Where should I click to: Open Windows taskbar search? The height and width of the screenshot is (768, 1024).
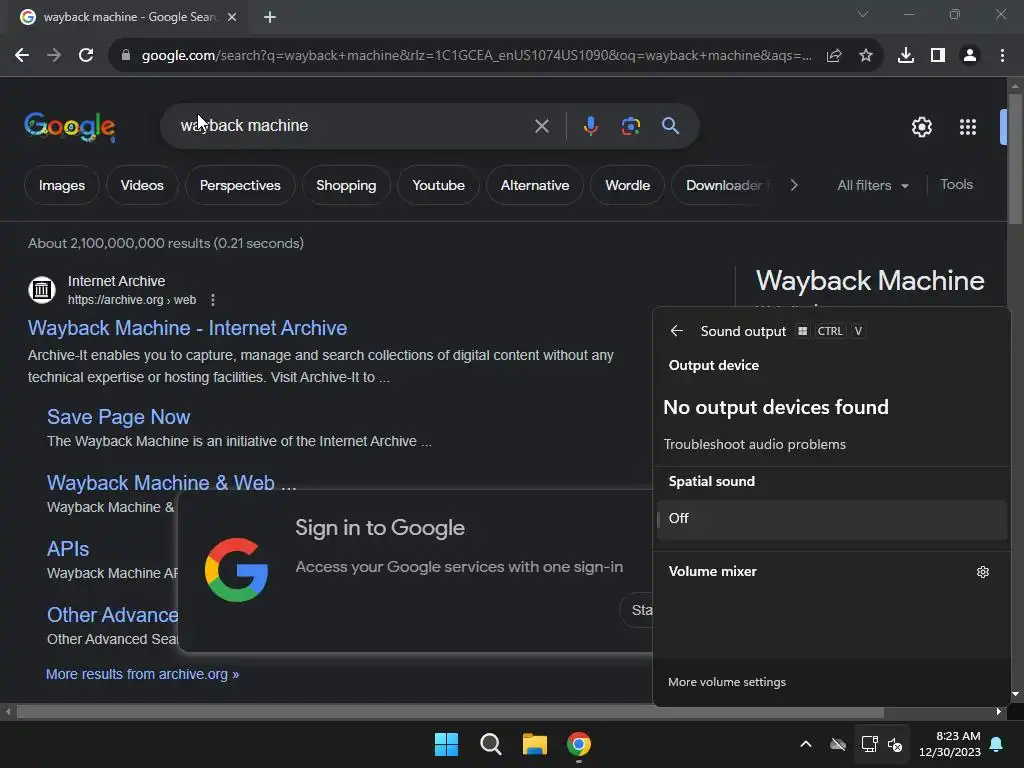(x=490, y=744)
